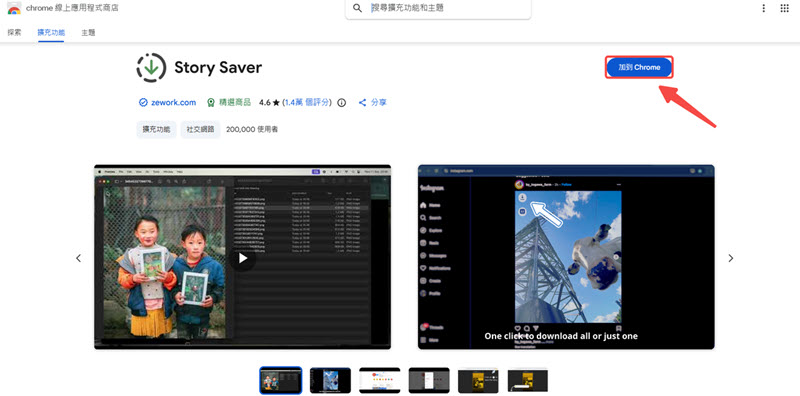Click the Story Saver title text

pyautogui.click(x=218, y=67)
